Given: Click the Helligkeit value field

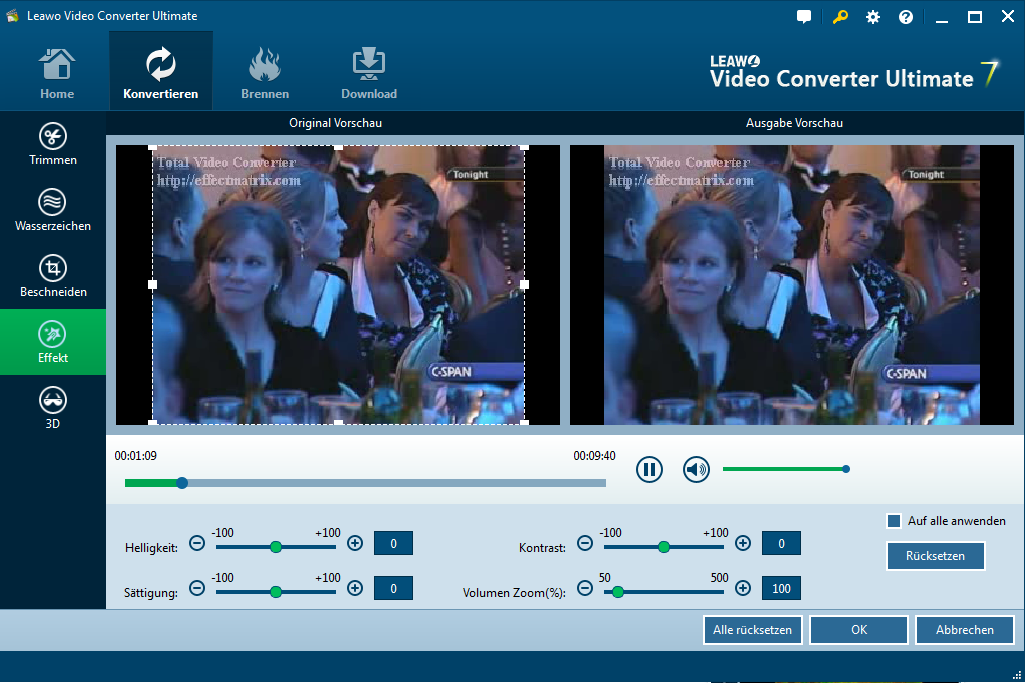Looking at the screenshot, I should coord(393,543).
